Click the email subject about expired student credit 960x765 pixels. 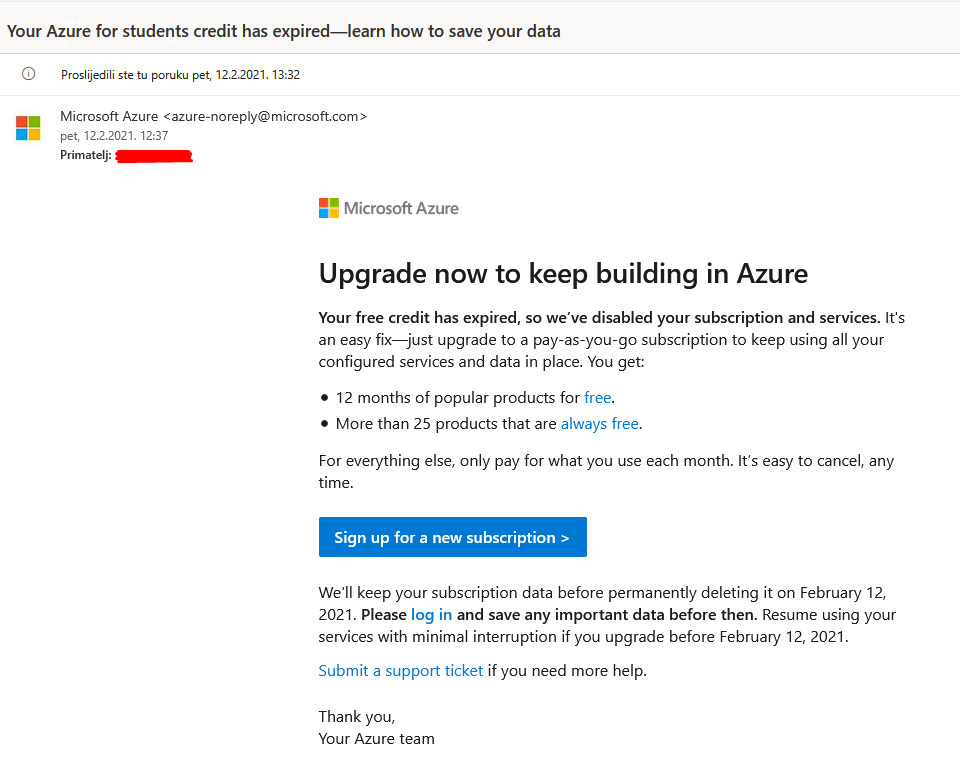point(283,31)
